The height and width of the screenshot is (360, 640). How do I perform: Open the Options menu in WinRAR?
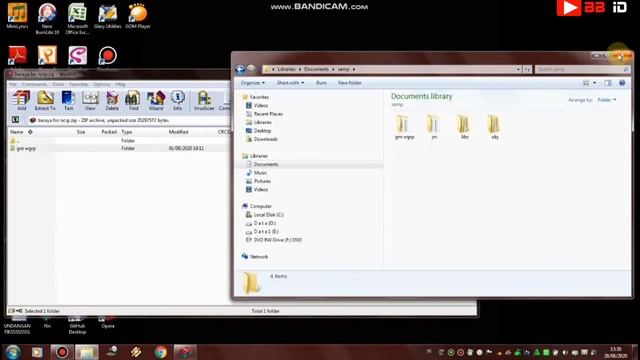coord(102,84)
